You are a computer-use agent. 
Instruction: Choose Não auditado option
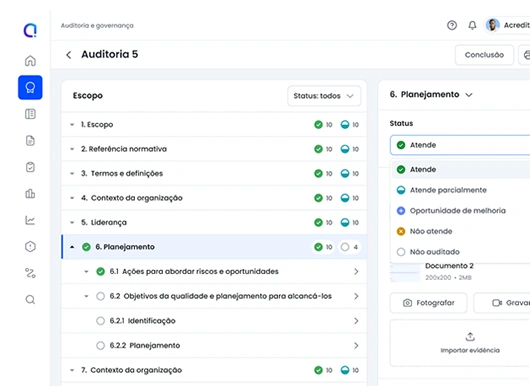pyautogui.click(x=461, y=252)
